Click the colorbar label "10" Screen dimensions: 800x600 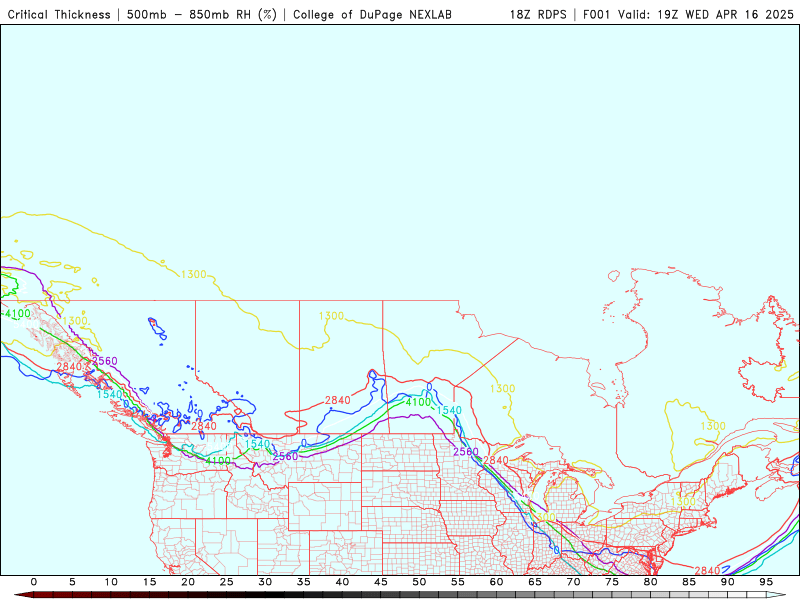[x=111, y=582]
